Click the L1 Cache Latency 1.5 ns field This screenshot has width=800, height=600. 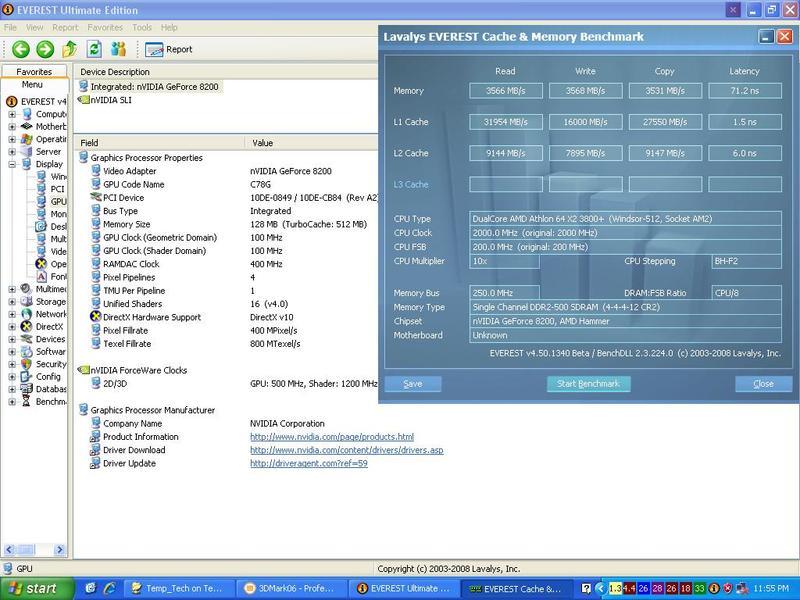[744, 122]
